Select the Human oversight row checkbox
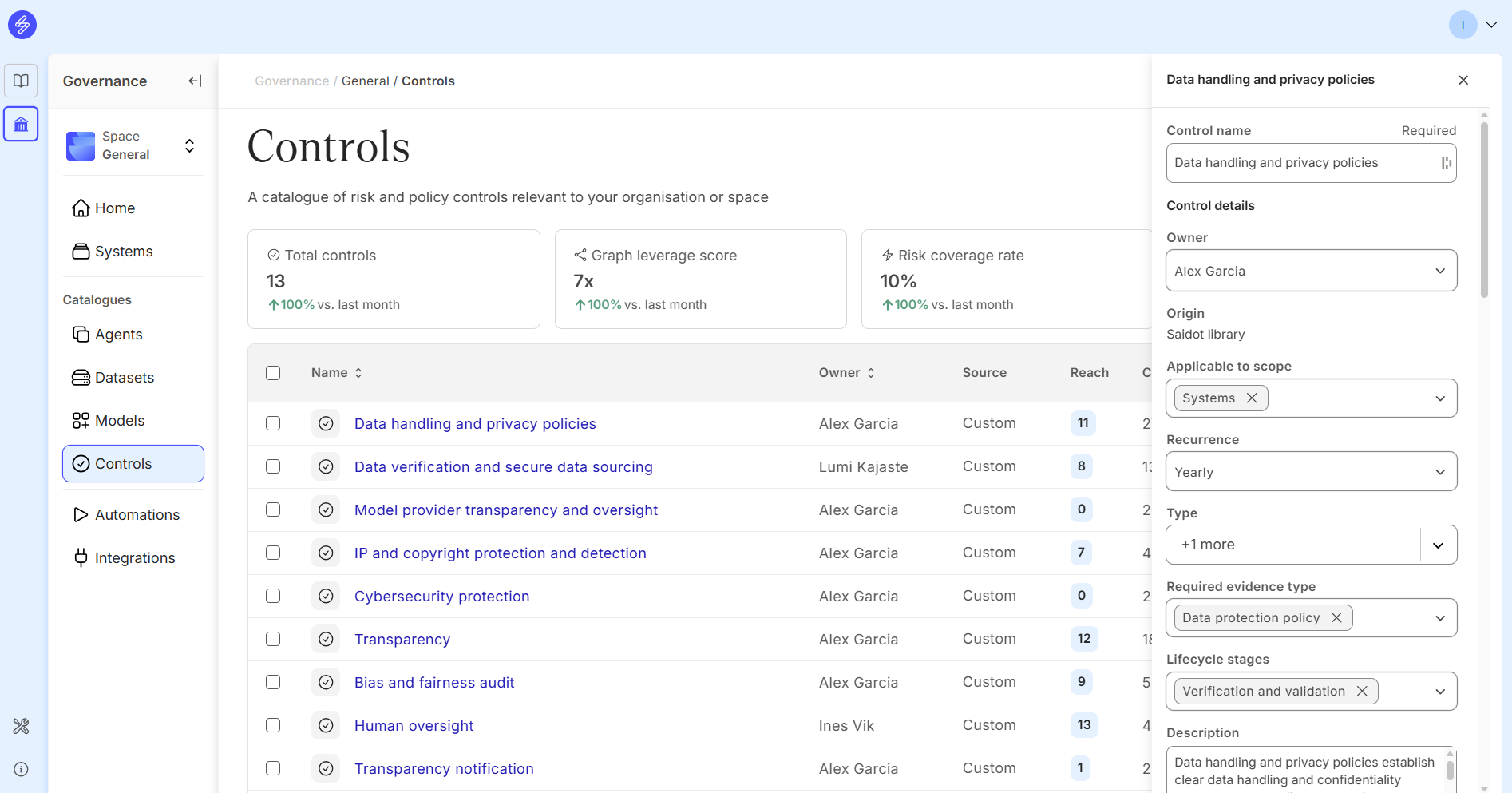Image resolution: width=1512 pixels, height=793 pixels. point(273,725)
